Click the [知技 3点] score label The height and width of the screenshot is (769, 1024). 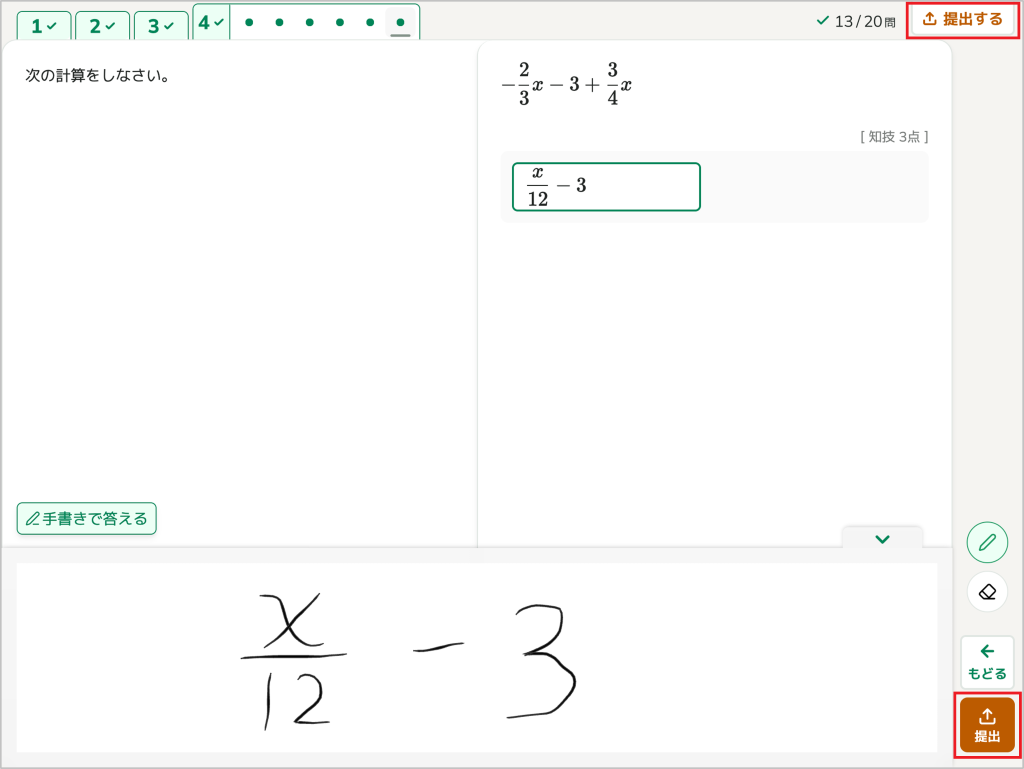pos(894,136)
